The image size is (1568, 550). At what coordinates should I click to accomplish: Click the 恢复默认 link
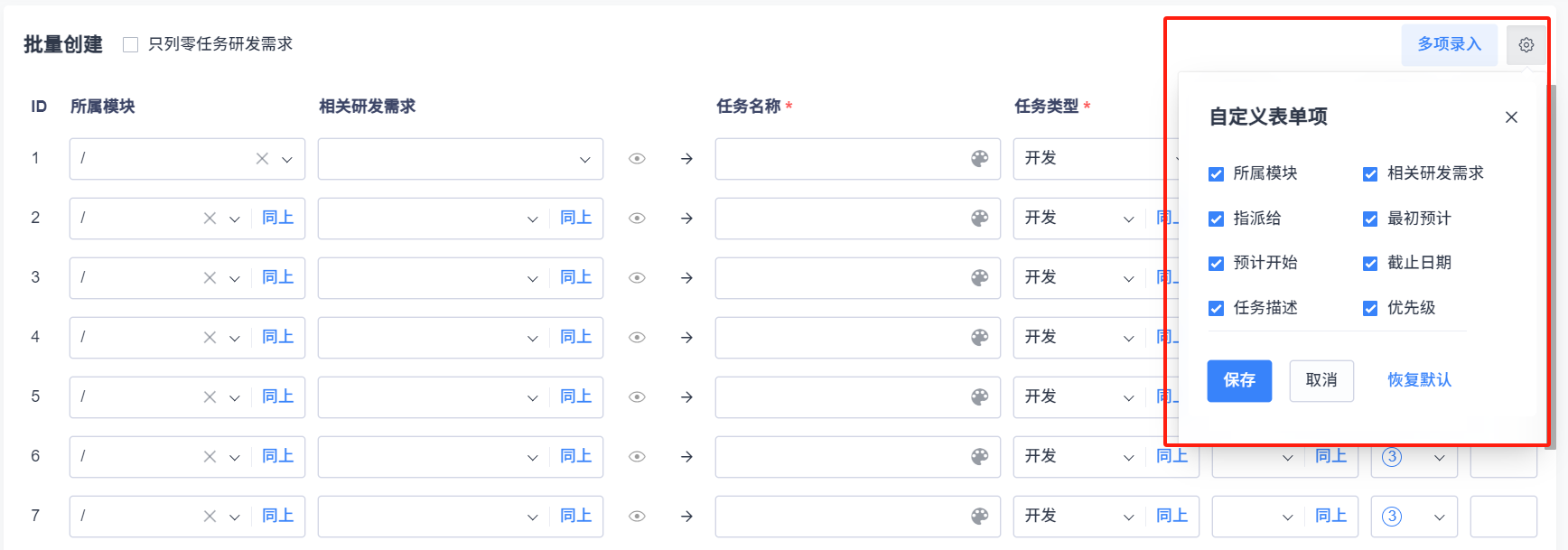pyautogui.click(x=1419, y=380)
